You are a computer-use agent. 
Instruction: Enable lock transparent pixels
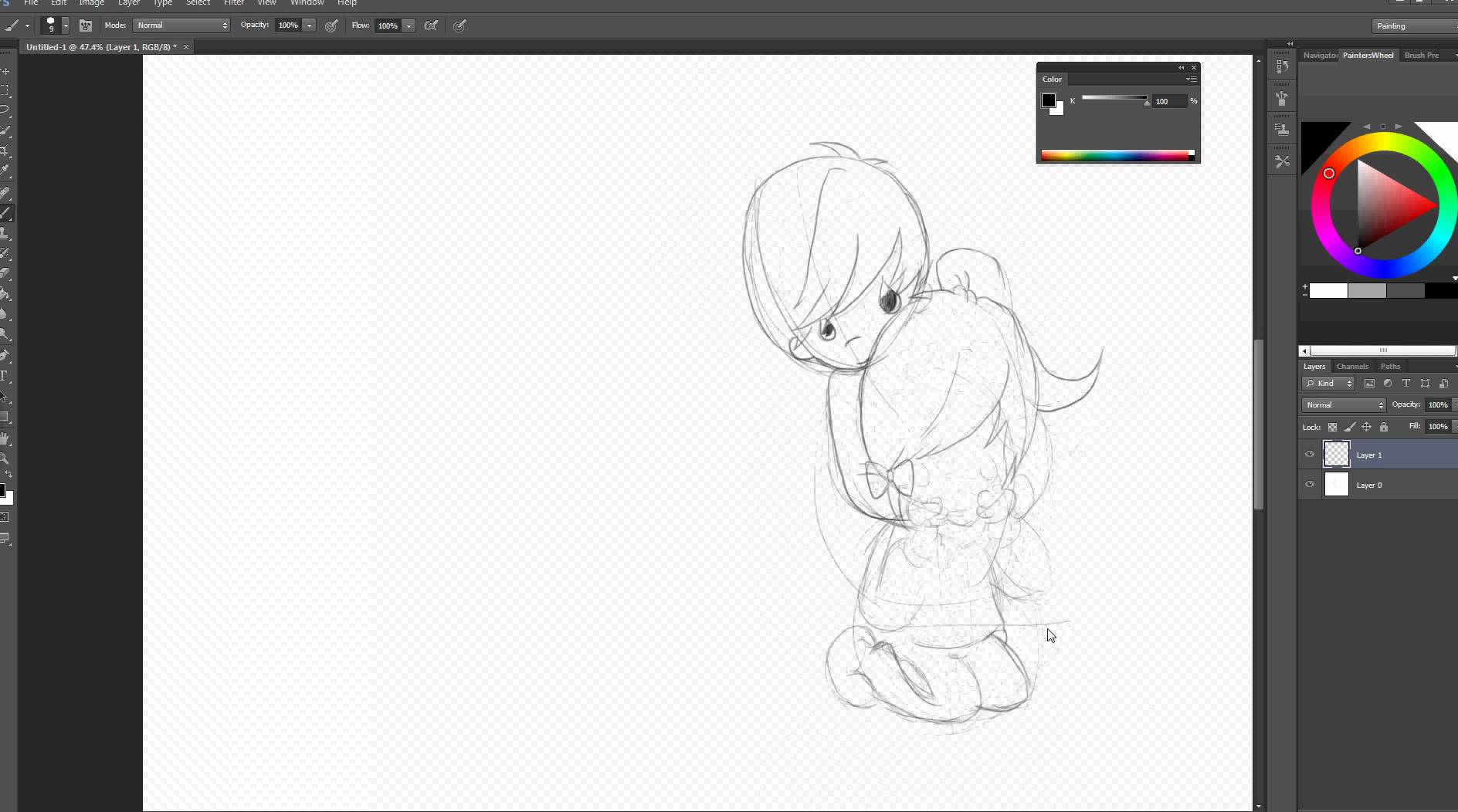1331,427
